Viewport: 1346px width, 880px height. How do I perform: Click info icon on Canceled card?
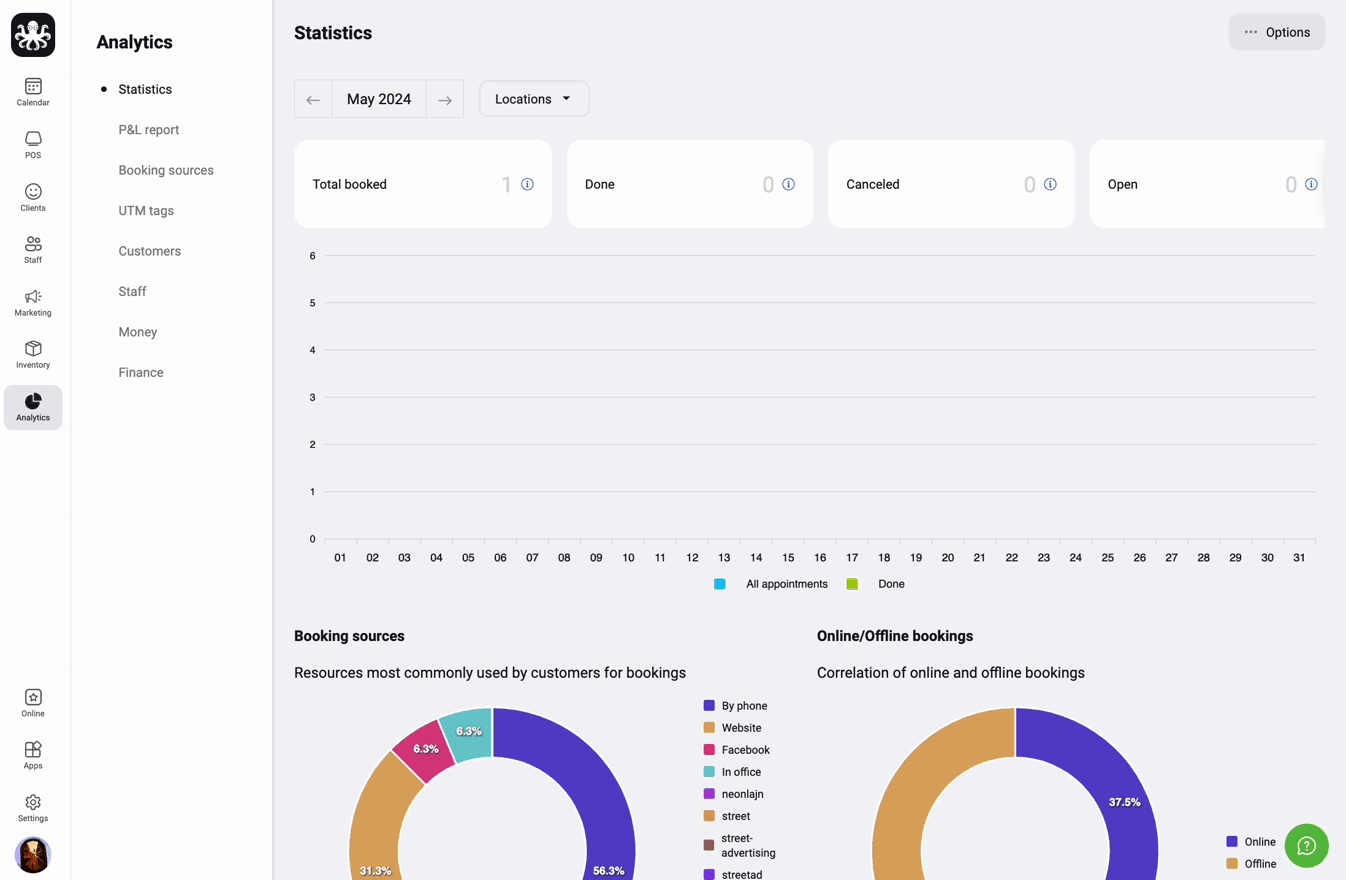click(1050, 184)
